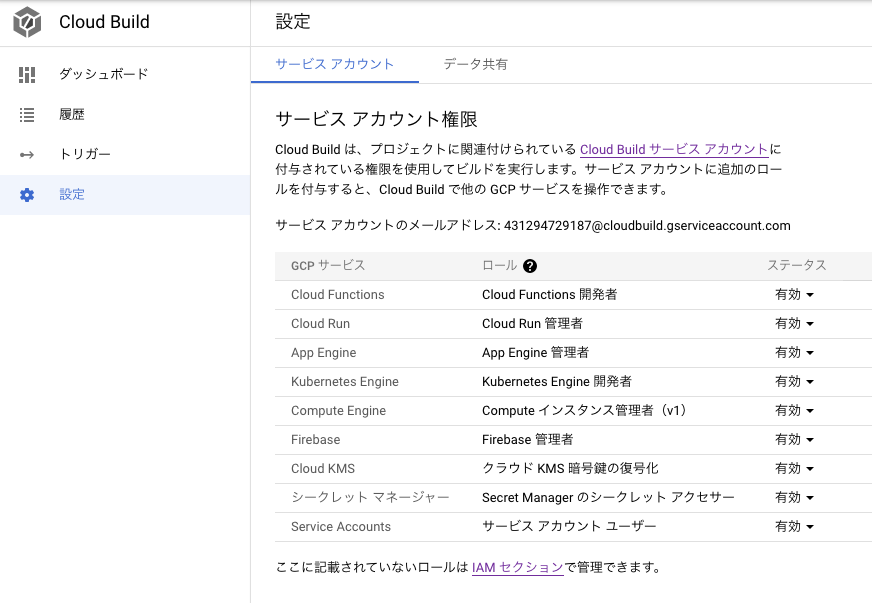The image size is (872, 603).
Task: Open the Cloud Functions status dropdown
Action: pos(794,295)
